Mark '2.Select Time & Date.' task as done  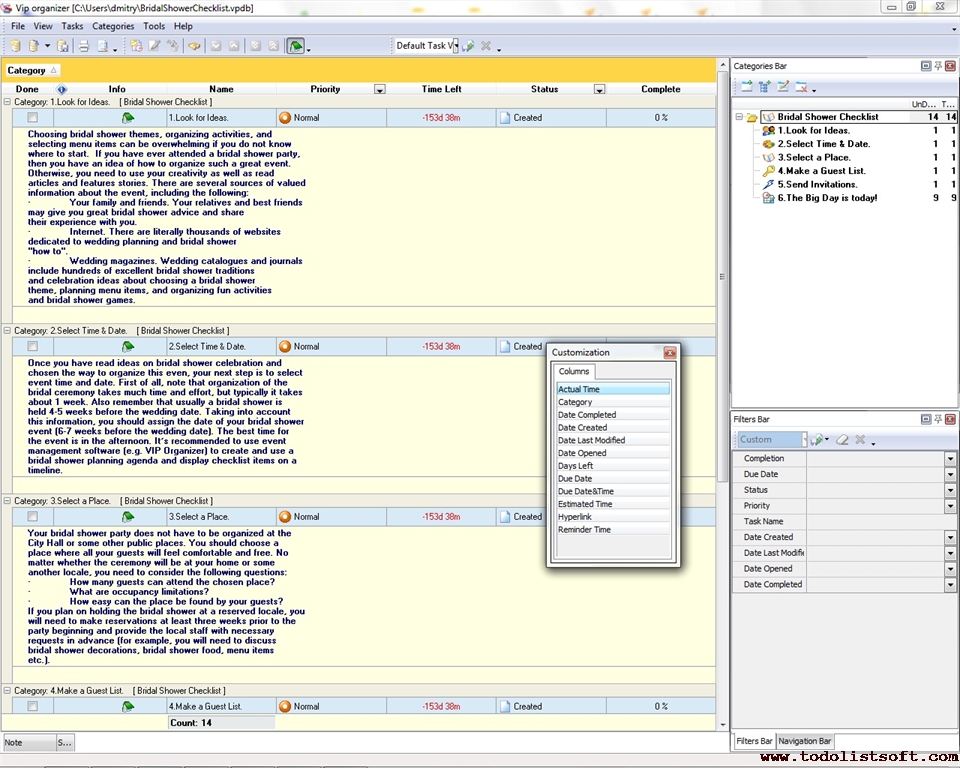click(33, 347)
